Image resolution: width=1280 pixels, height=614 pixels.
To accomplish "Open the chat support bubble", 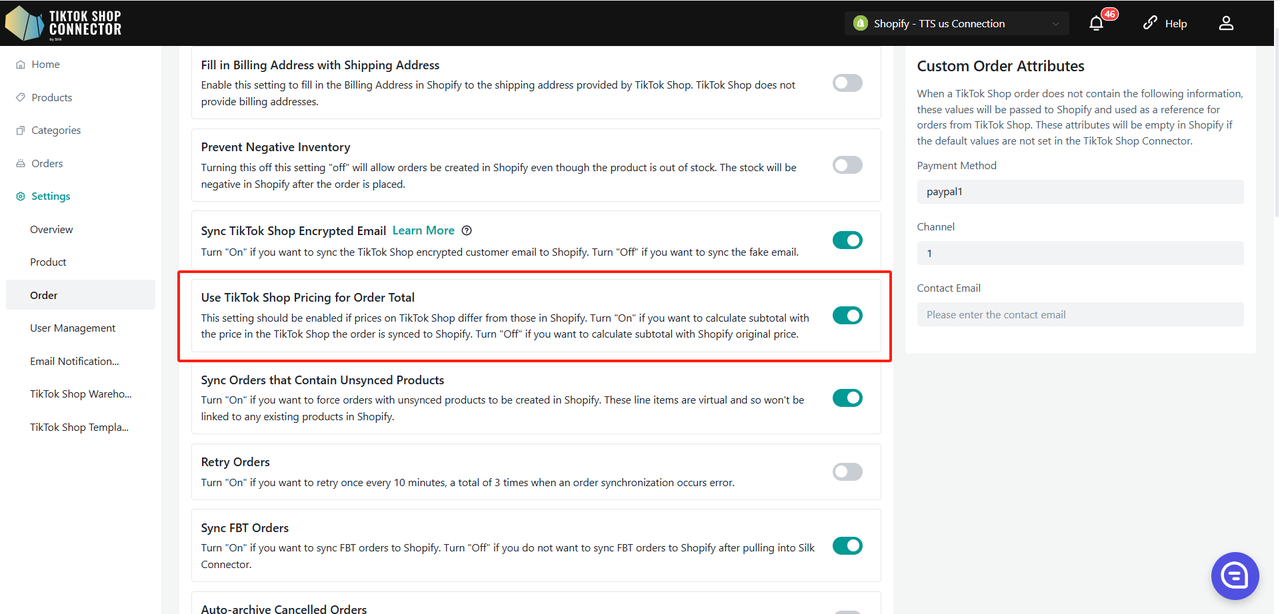I will click(x=1234, y=575).
